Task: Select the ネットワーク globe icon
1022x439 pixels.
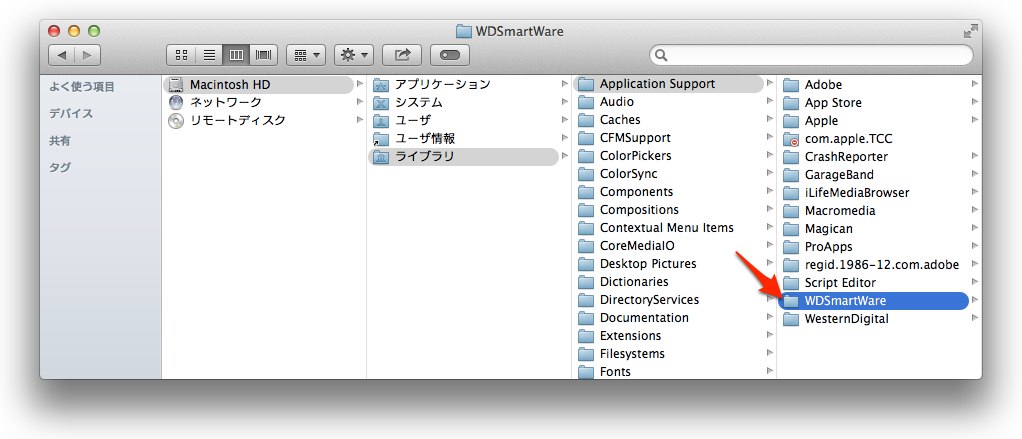Action: pos(176,102)
